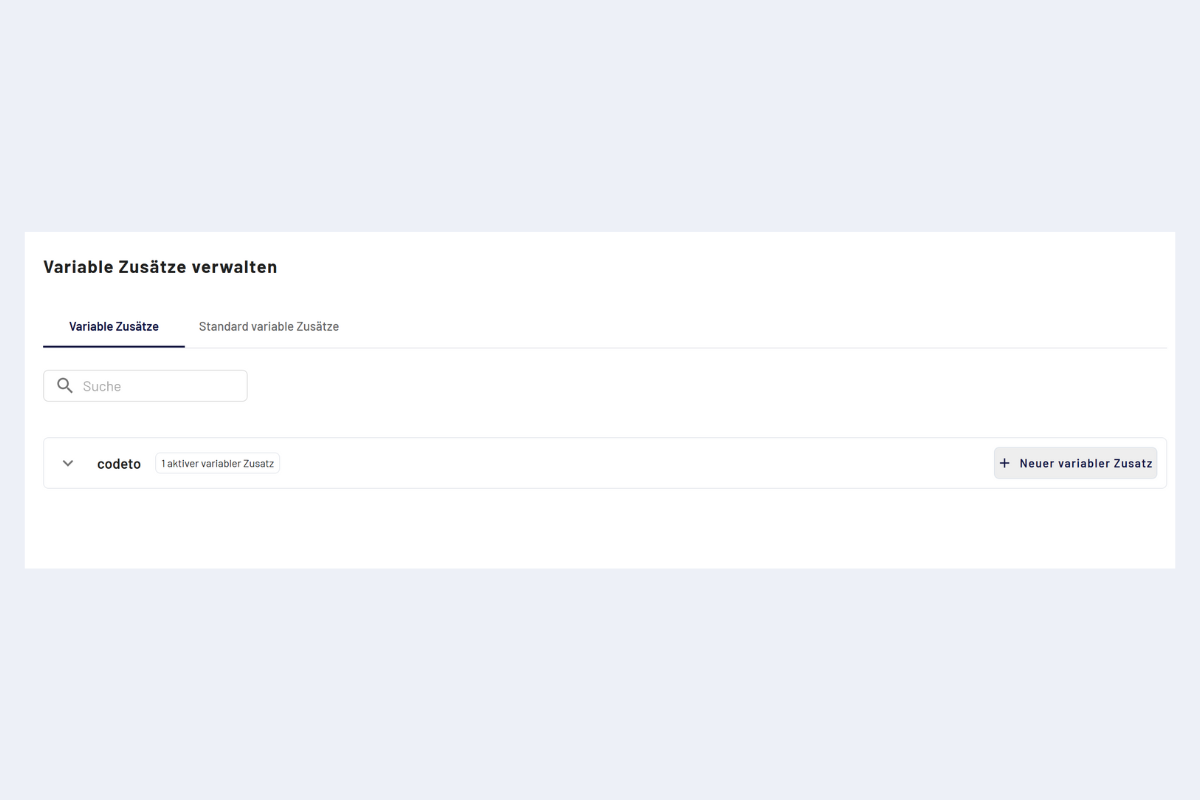This screenshot has width=1200, height=800.
Task: Click the underline beneath the active tab
Action: click(114, 346)
